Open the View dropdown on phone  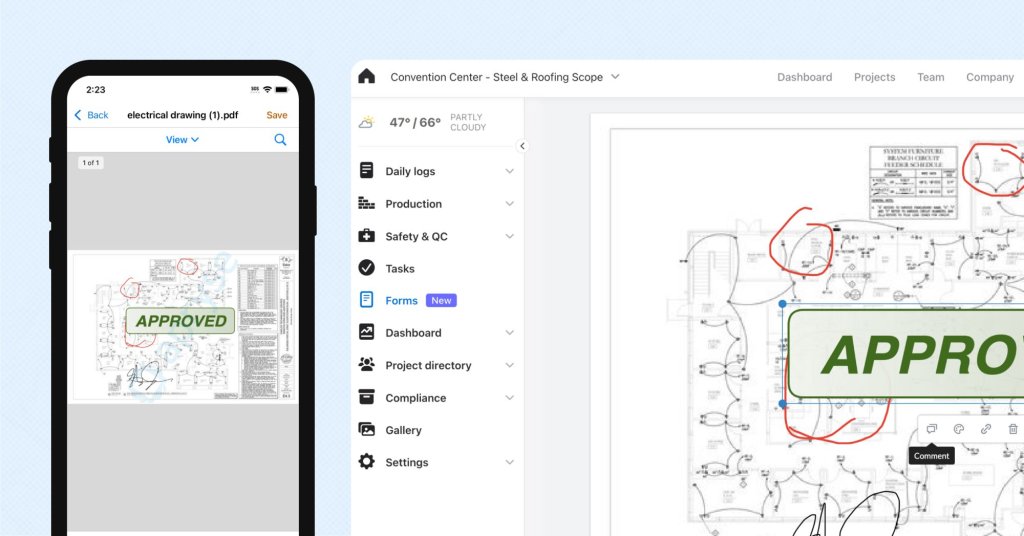(182, 140)
